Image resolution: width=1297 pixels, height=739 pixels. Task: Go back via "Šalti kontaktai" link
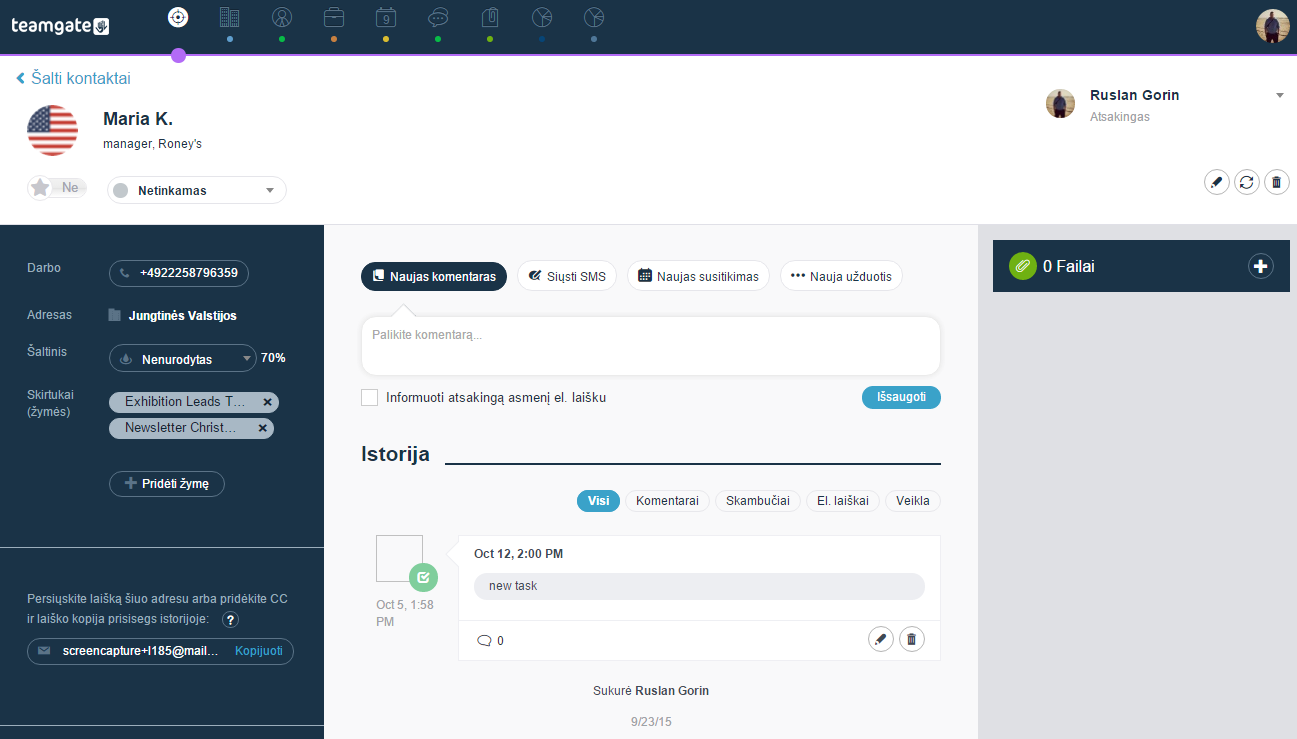point(73,78)
